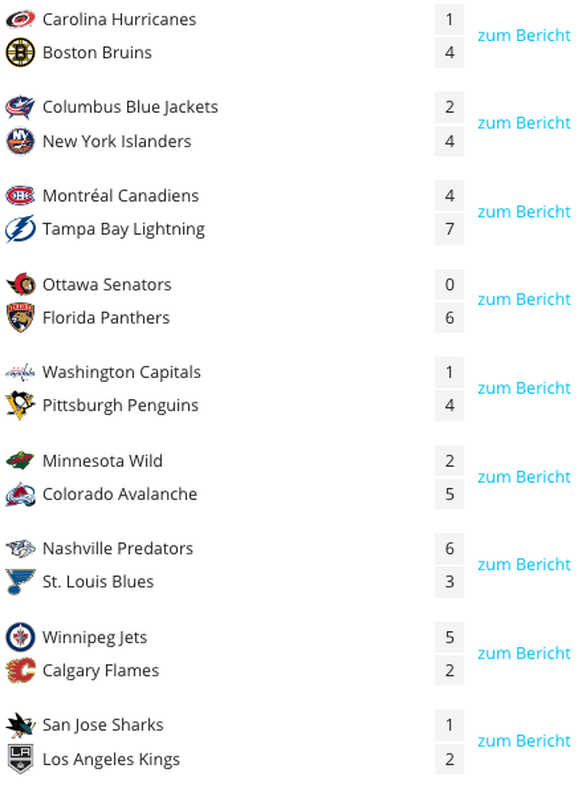
Task: Select the Columbus Blue Jackets logo
Action: 20,107
